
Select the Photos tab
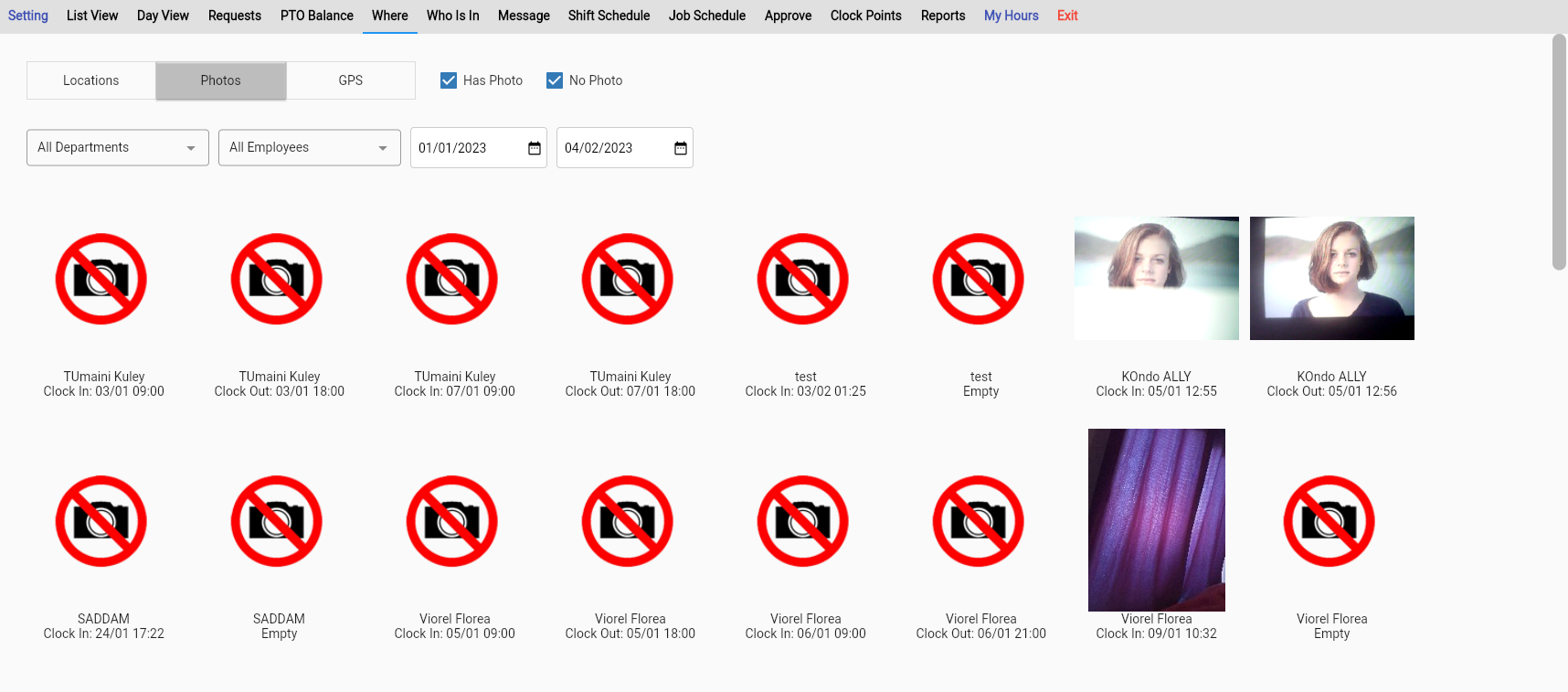[221, 80]
